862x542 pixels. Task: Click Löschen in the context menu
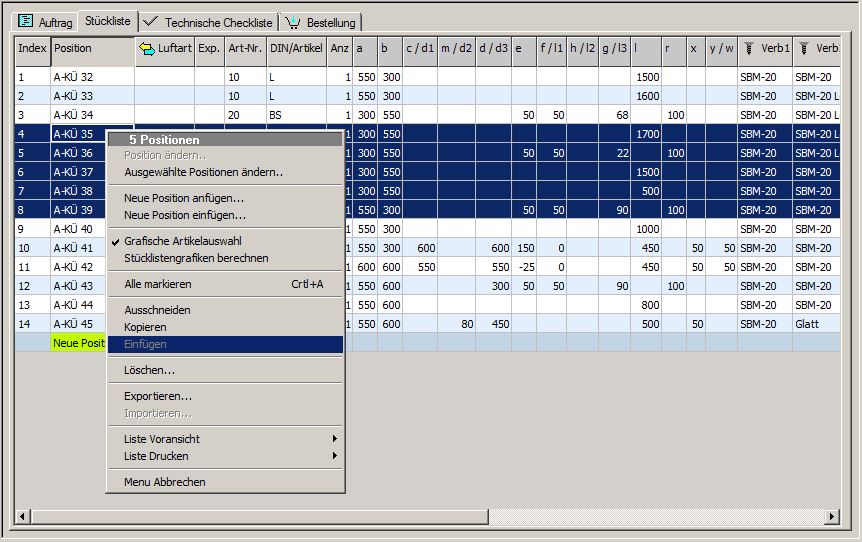(149, 370)
